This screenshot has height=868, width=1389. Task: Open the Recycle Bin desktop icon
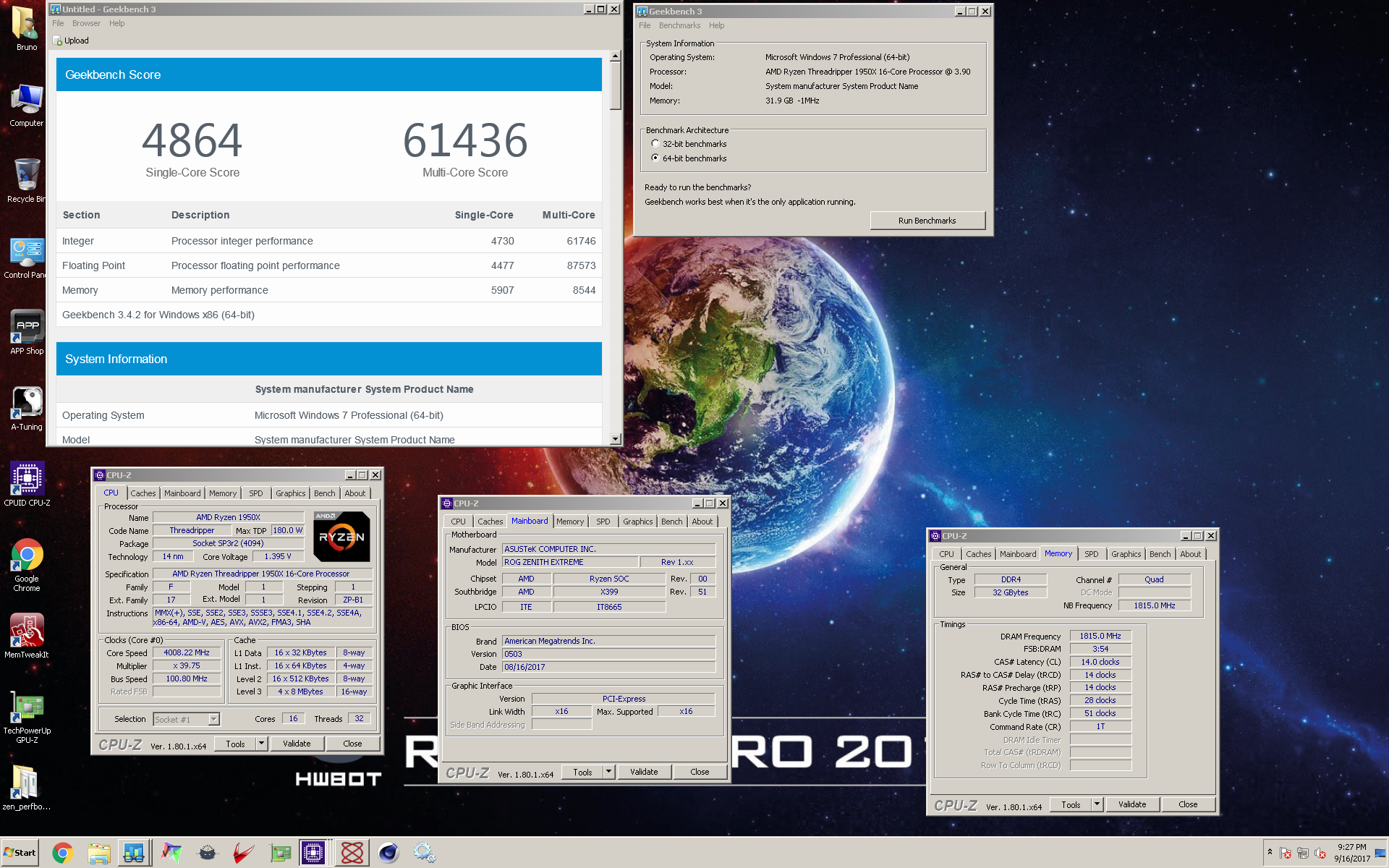pyautogui.click(x=26, y=181)
